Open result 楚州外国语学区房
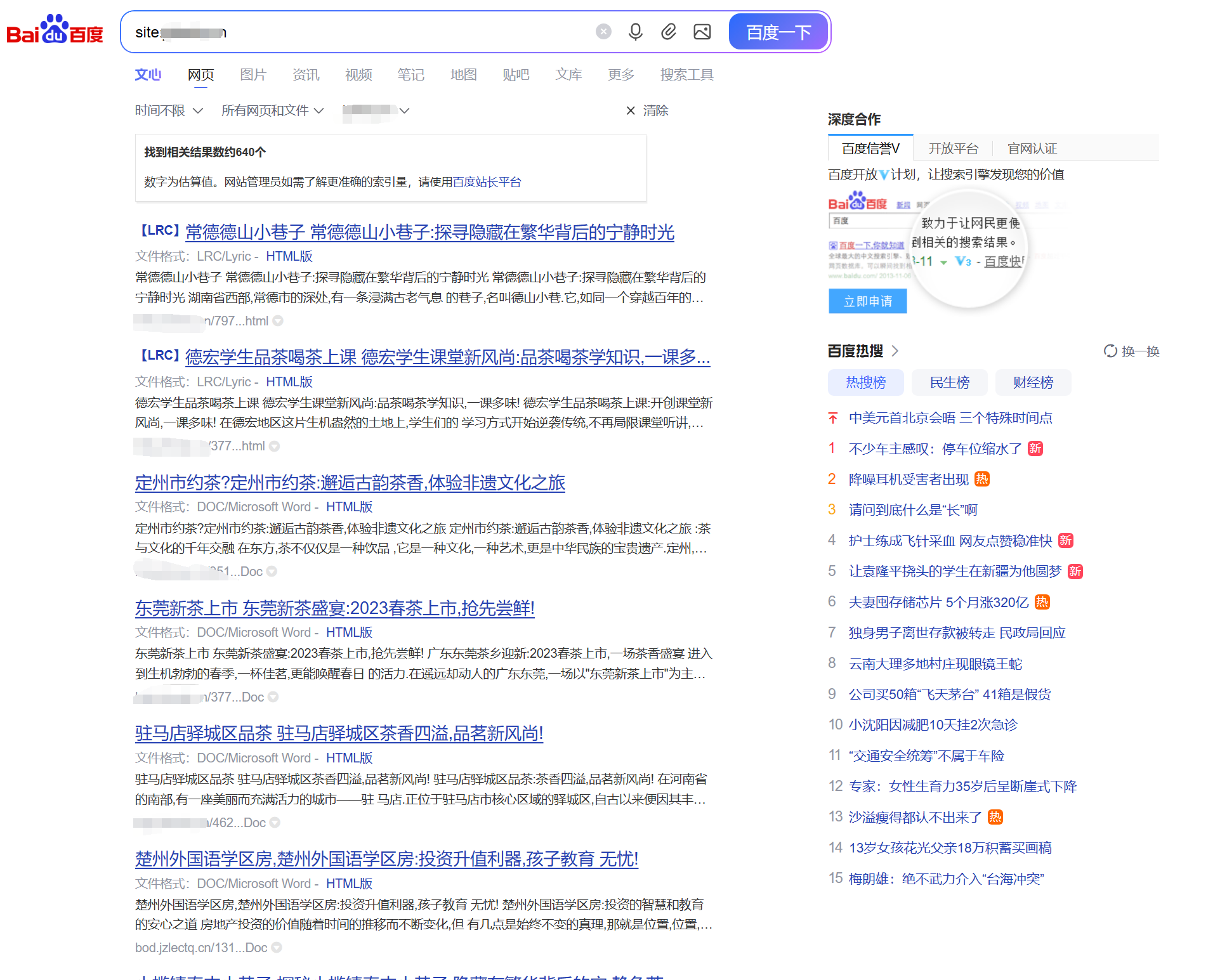The height and width of the screenshot is (980, 1227). [387, 859]
